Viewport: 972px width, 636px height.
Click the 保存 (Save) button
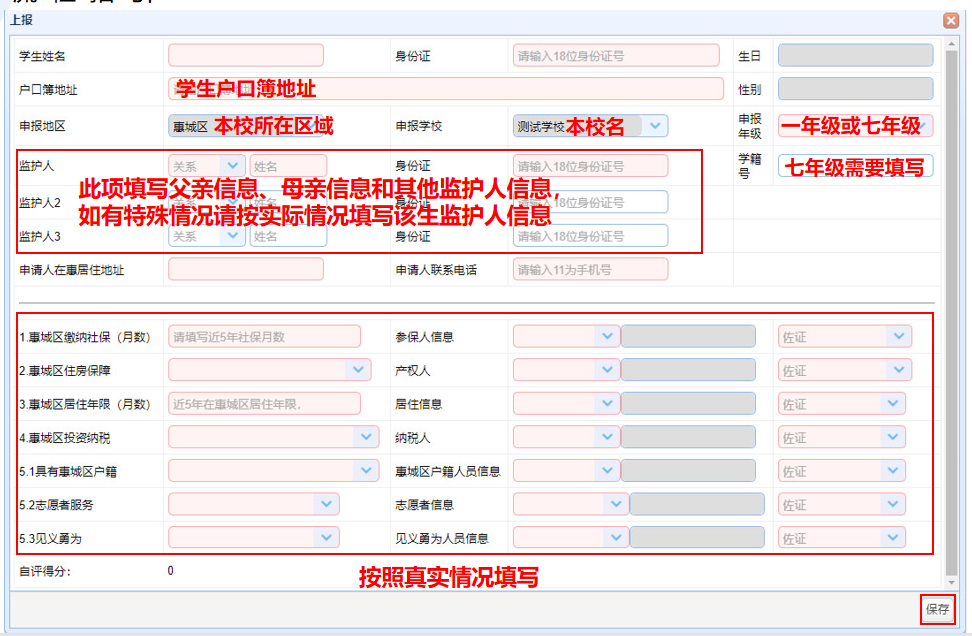[937, 608]
